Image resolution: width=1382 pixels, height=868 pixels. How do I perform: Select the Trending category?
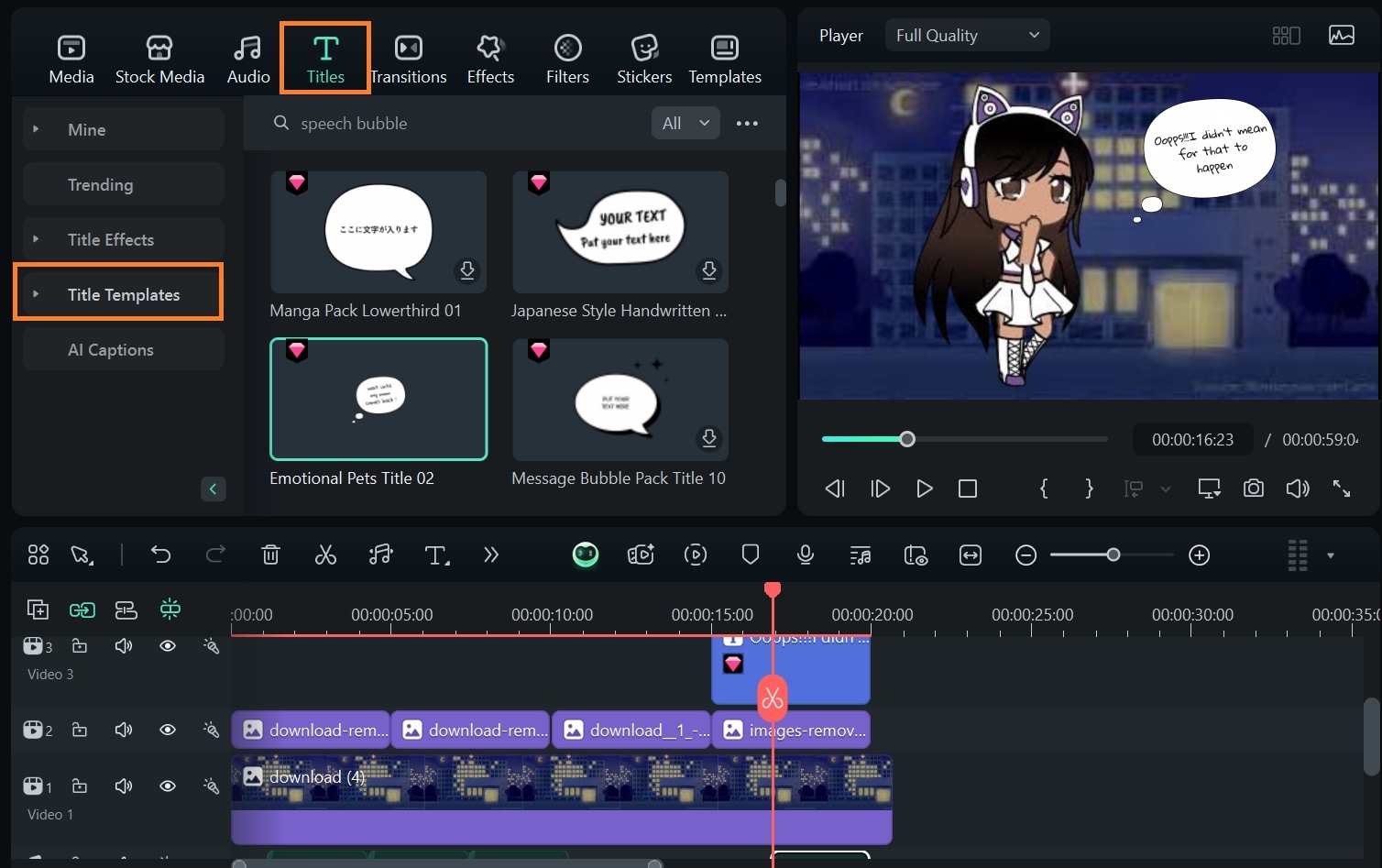pos(124,184)
